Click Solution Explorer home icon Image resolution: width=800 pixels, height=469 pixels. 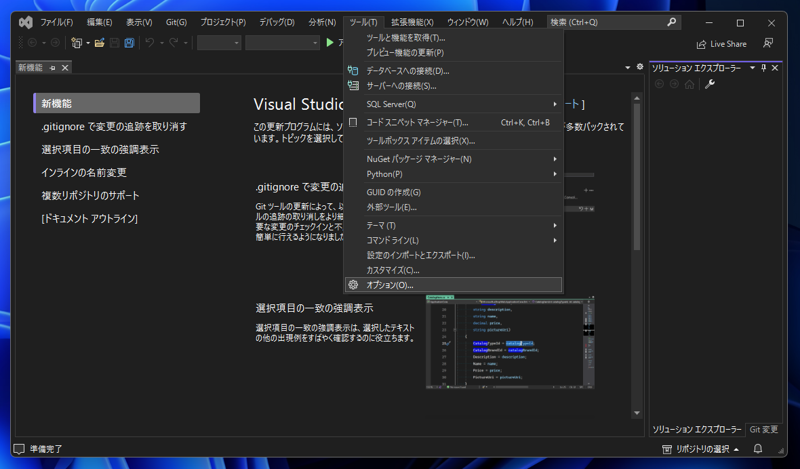(x=690, y=84)
